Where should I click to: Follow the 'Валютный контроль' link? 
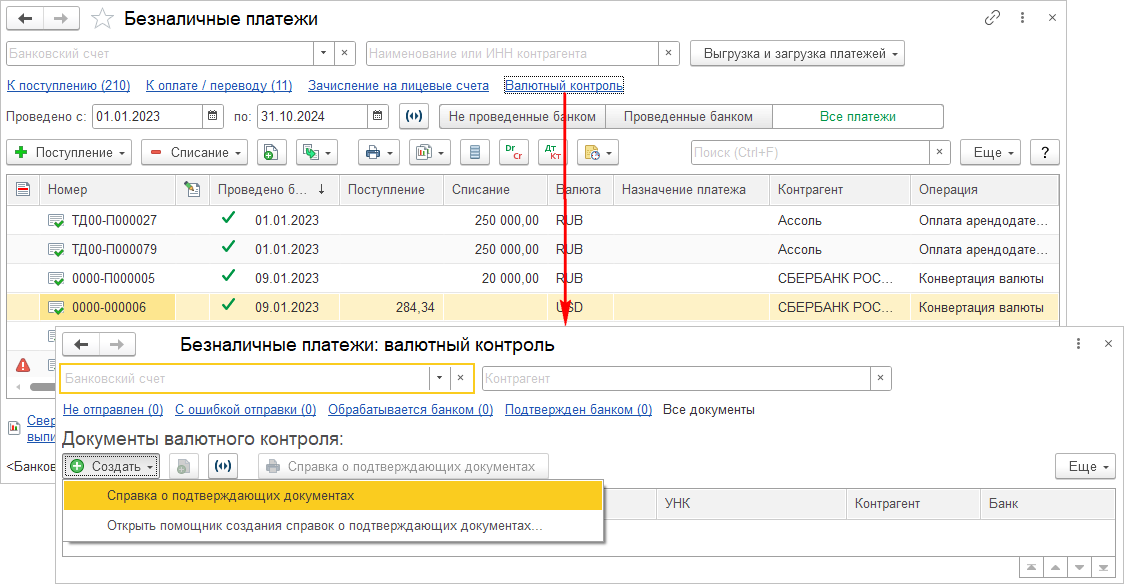tap(564, 86)
